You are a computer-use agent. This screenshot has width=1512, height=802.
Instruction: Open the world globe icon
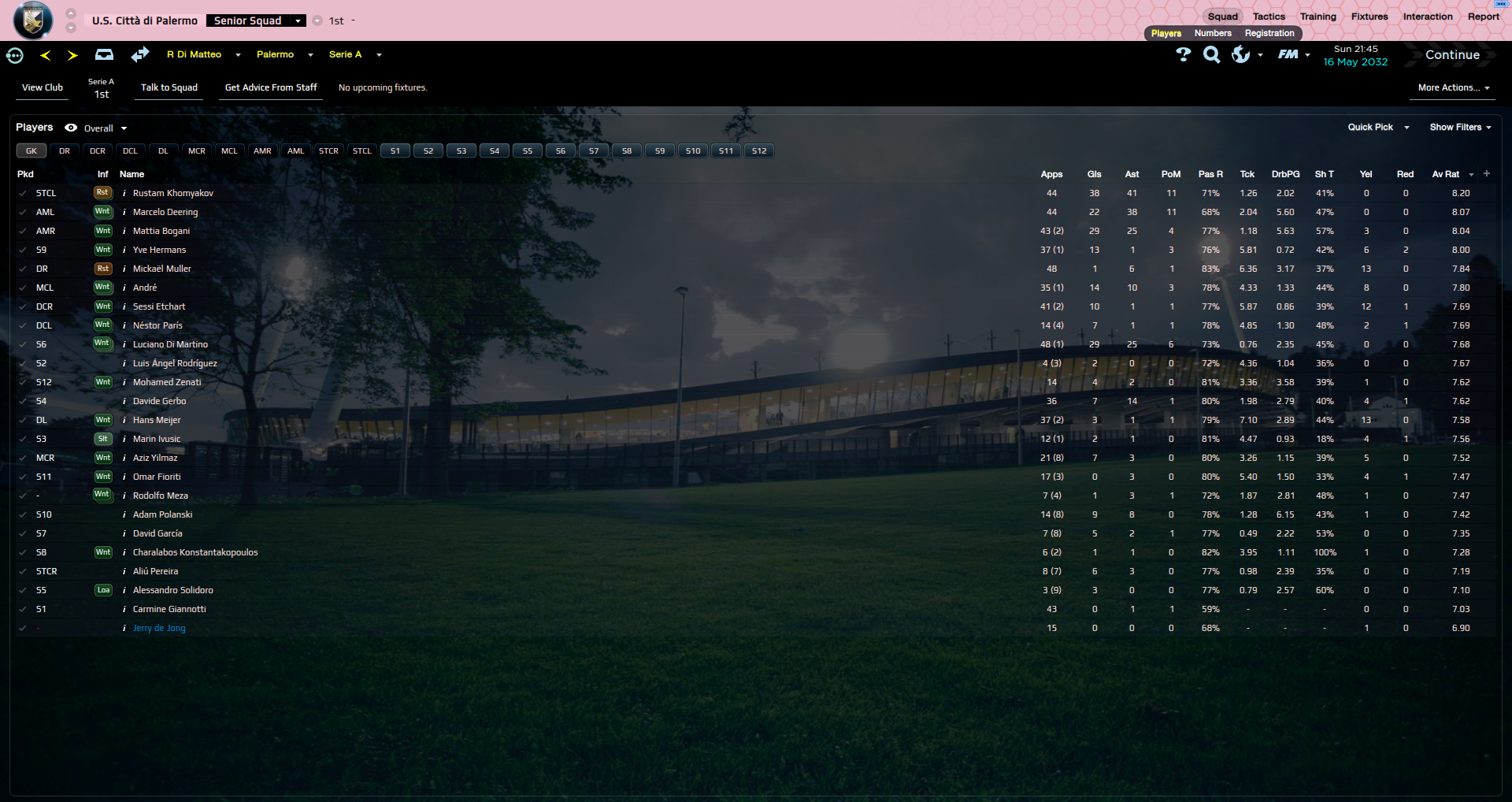pos(1240,54)
